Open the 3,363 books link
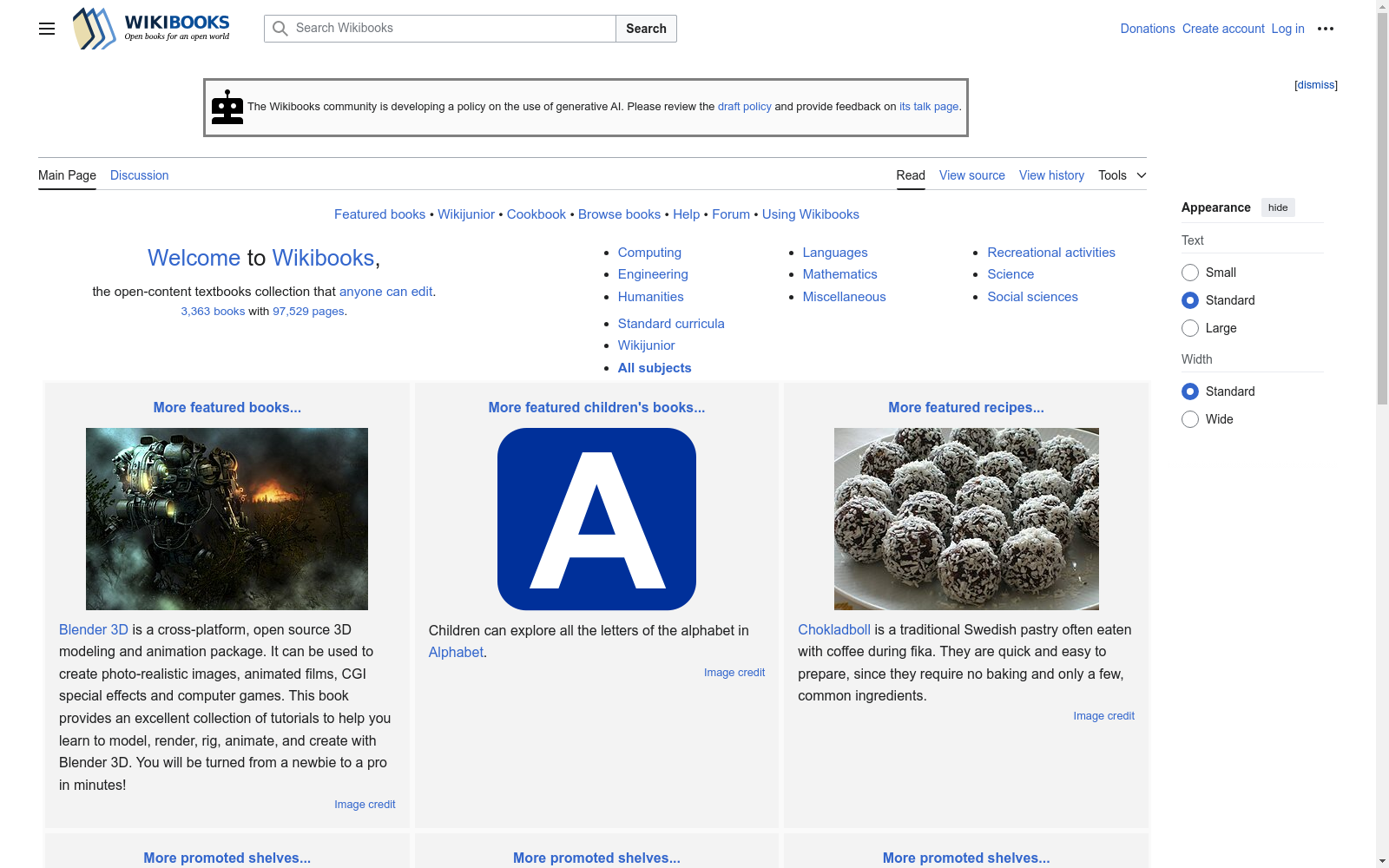 [x=213, y=312]
